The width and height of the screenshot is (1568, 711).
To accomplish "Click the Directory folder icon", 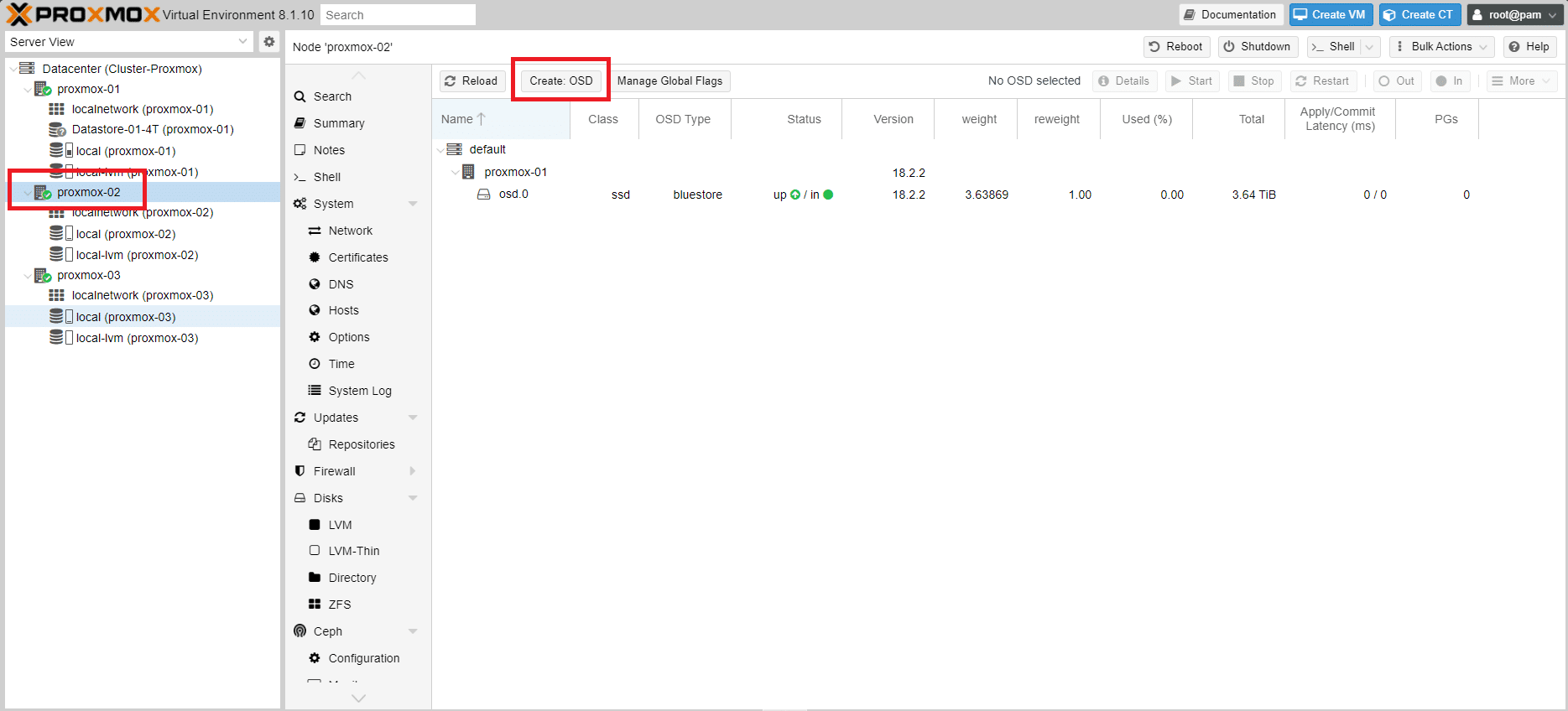I will (x=315, y=578).
